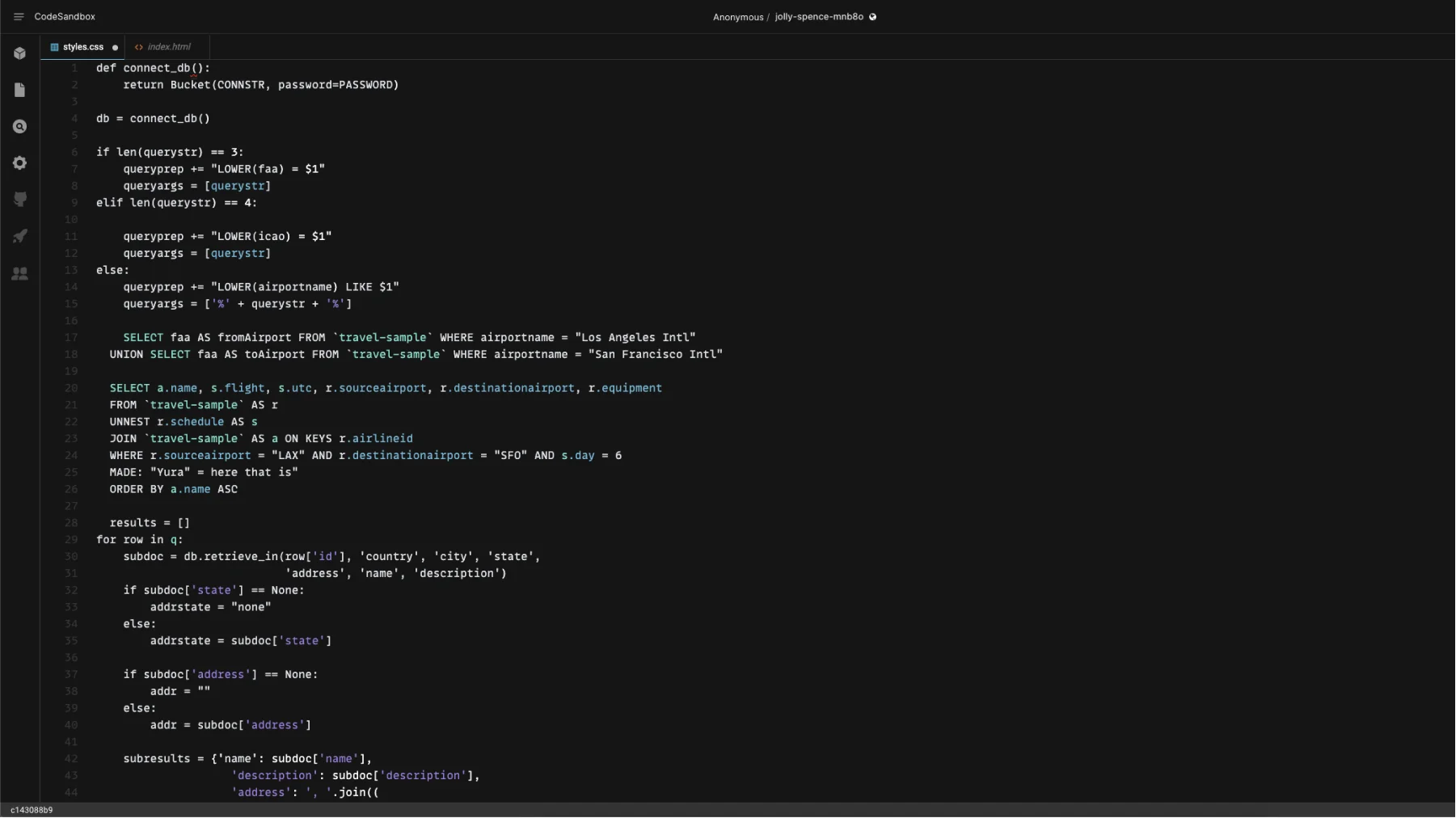Click line number 29 beside the for loop
The image size is (1456, 818).
[x=71, y=540]
